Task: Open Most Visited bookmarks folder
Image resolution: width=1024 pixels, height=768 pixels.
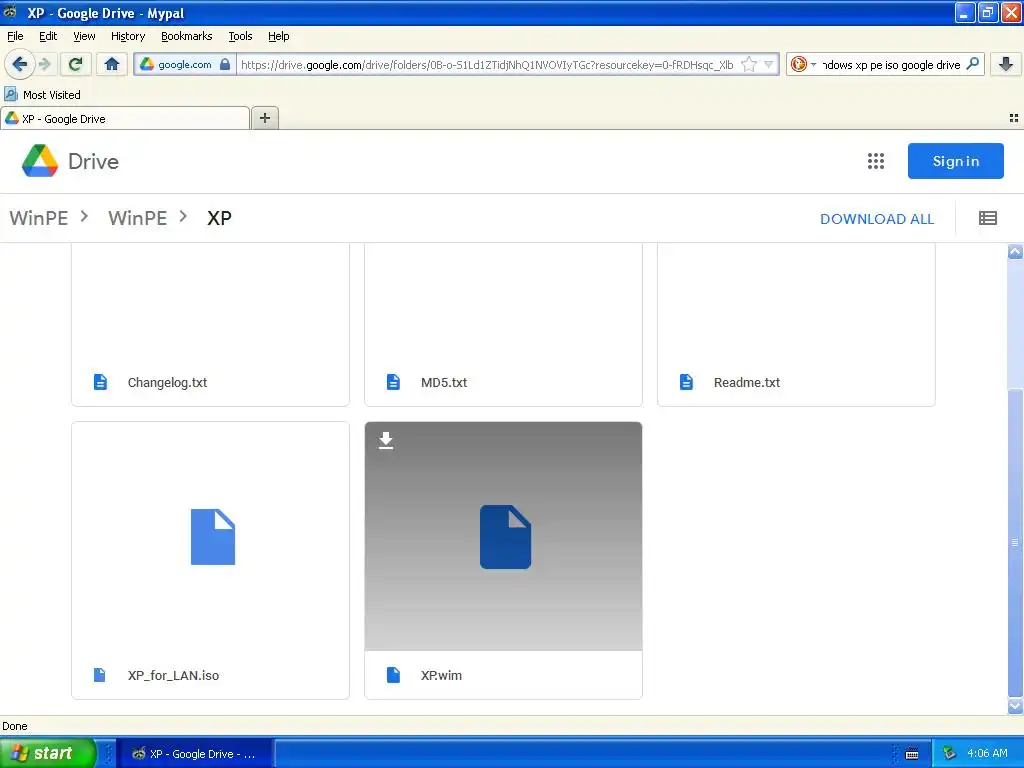Action: [x=43, y=95]
